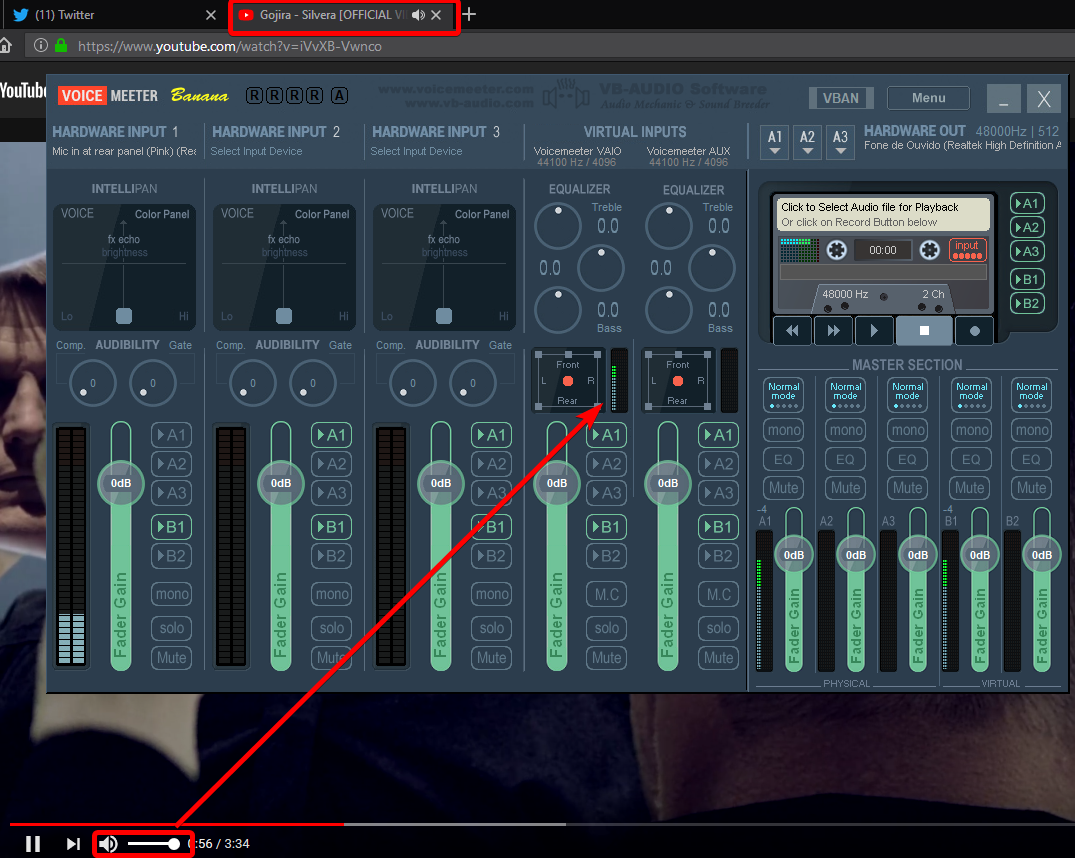The image size is (1075, 858).
Task: Click the VAIO surround panner red dot
Action: [568, 381]
